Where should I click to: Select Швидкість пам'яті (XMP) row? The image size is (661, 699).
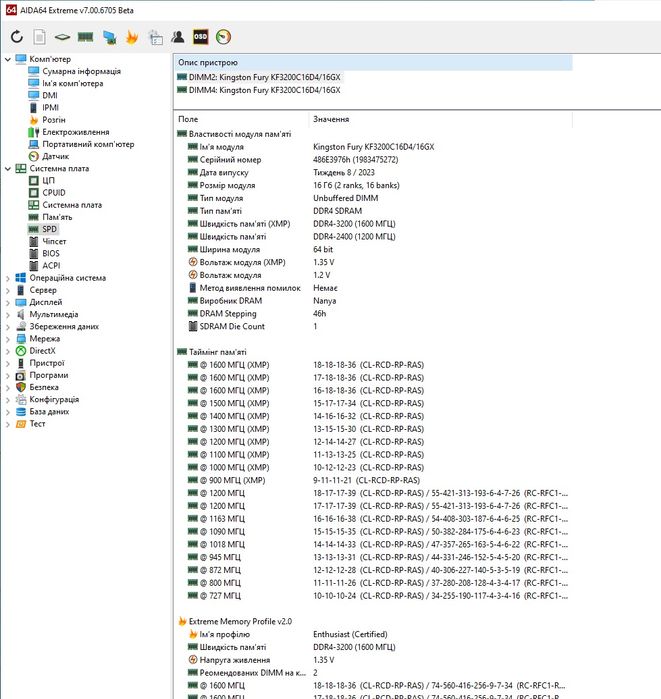point(372,224)
